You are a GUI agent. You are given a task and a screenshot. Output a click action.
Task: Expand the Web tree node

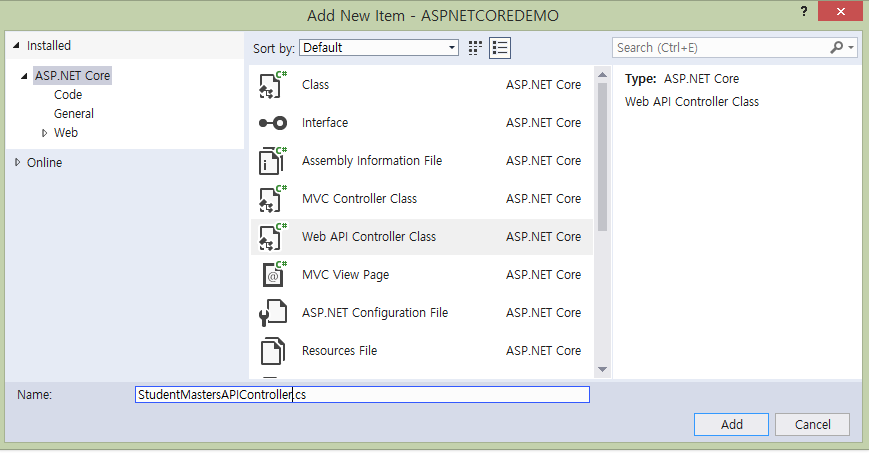click(x=44, y=133)
